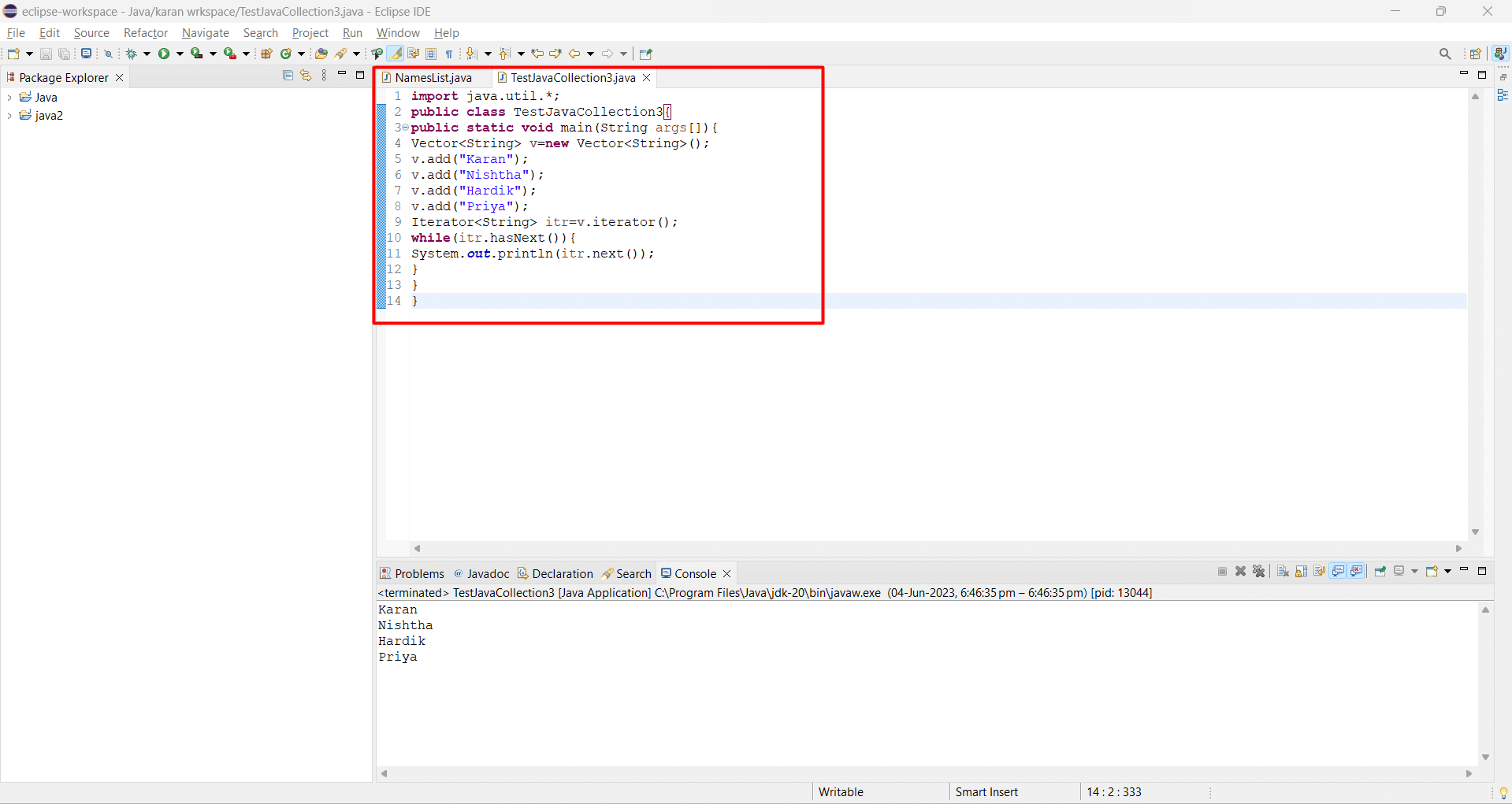
Task: Click the Open Type icon
Action: click(x=321, y=54)
